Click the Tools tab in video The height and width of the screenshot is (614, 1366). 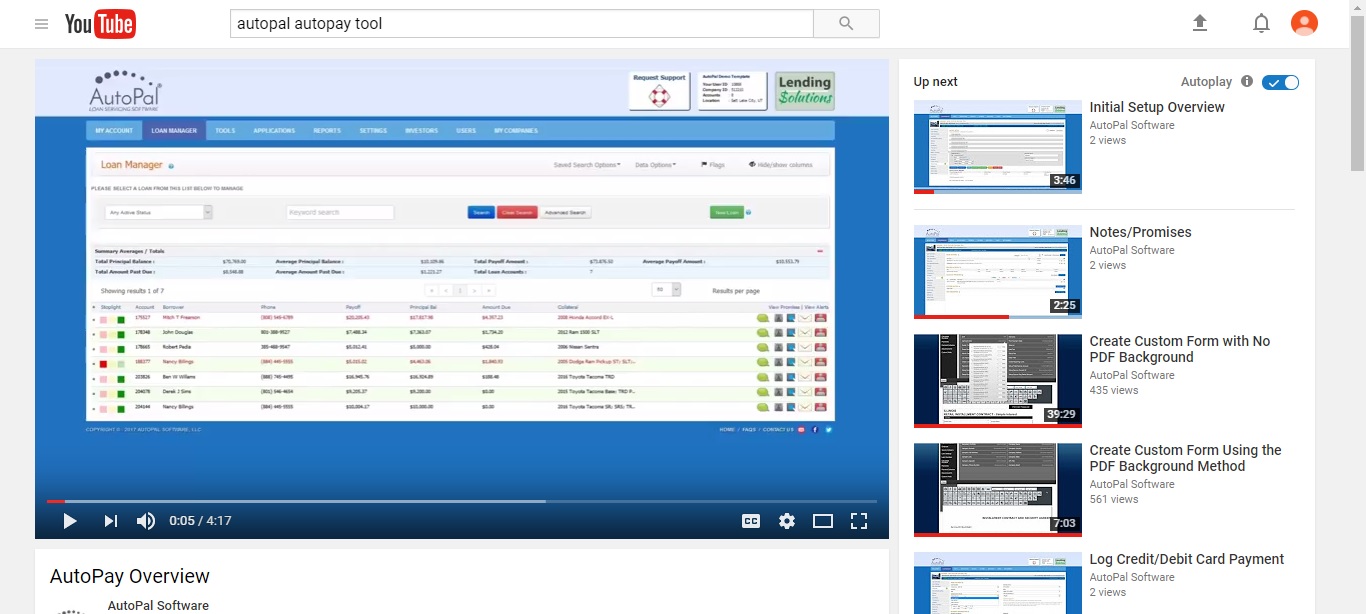tap(225, 130)
